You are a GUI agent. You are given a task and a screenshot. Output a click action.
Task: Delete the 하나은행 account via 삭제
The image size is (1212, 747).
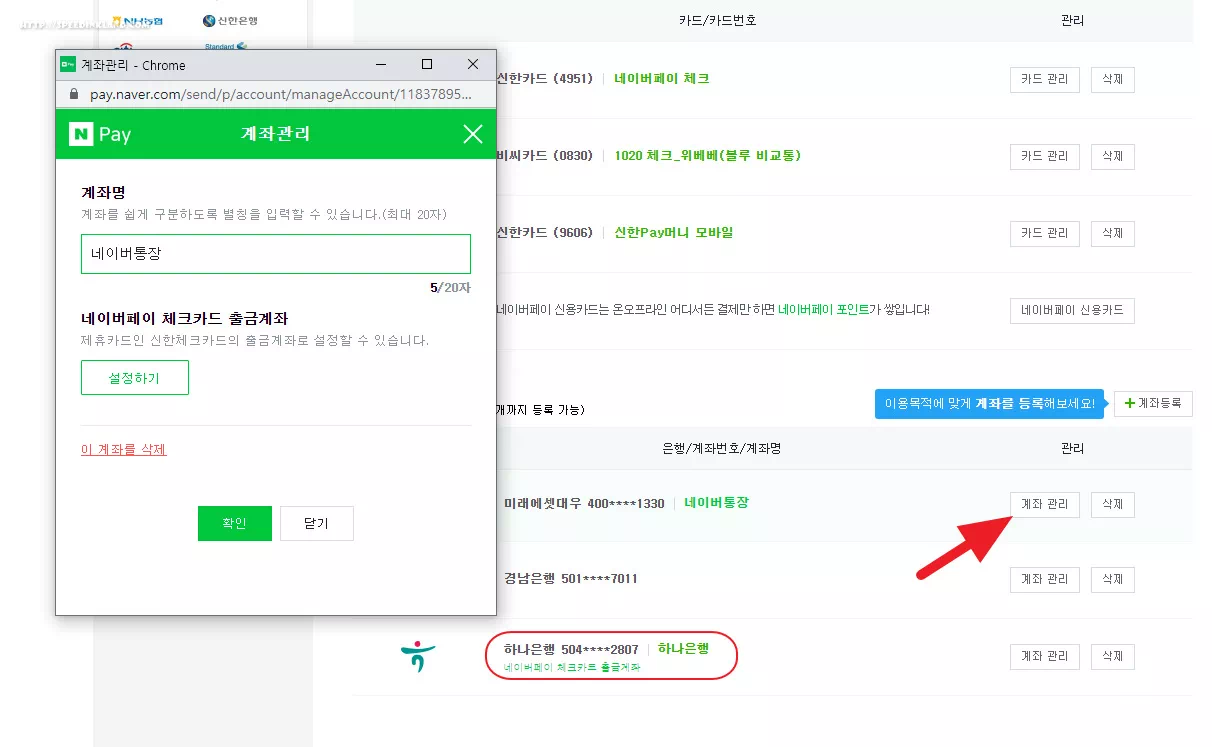point(1112,656)
